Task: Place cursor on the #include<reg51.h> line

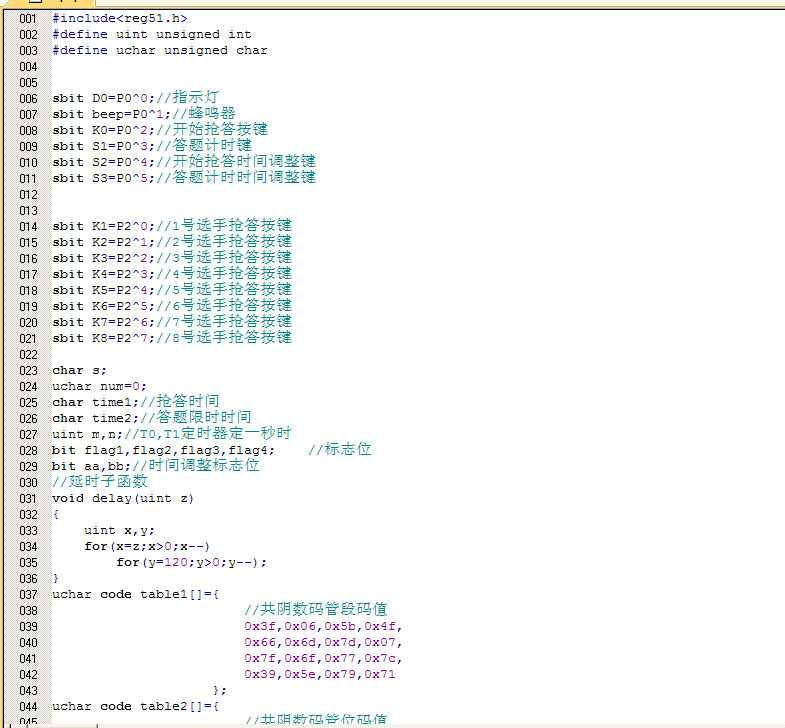Action: click(119, 18)
